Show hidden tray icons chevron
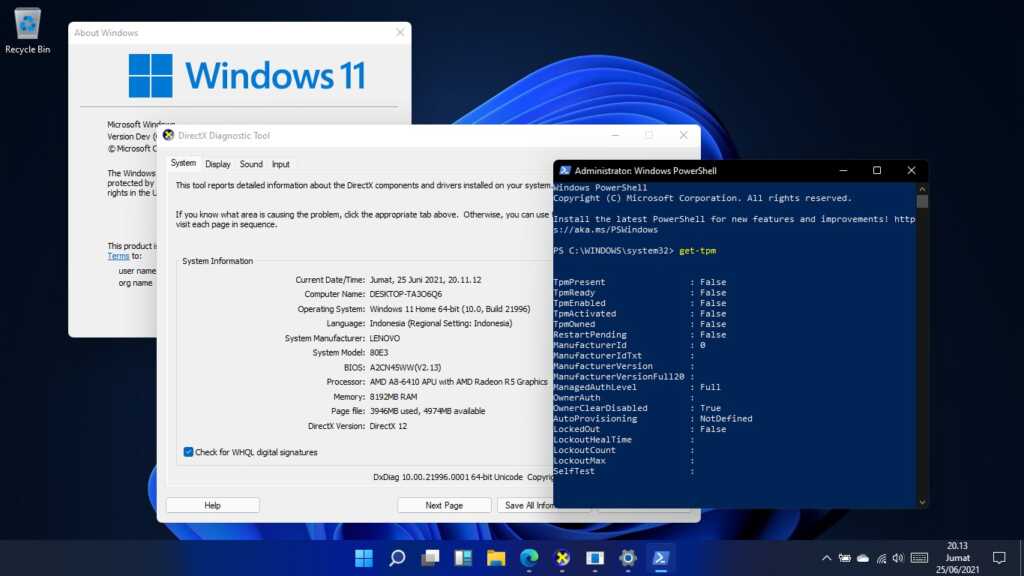The width and height of the screenshot is (1024, 576). (x=826, y=558)
